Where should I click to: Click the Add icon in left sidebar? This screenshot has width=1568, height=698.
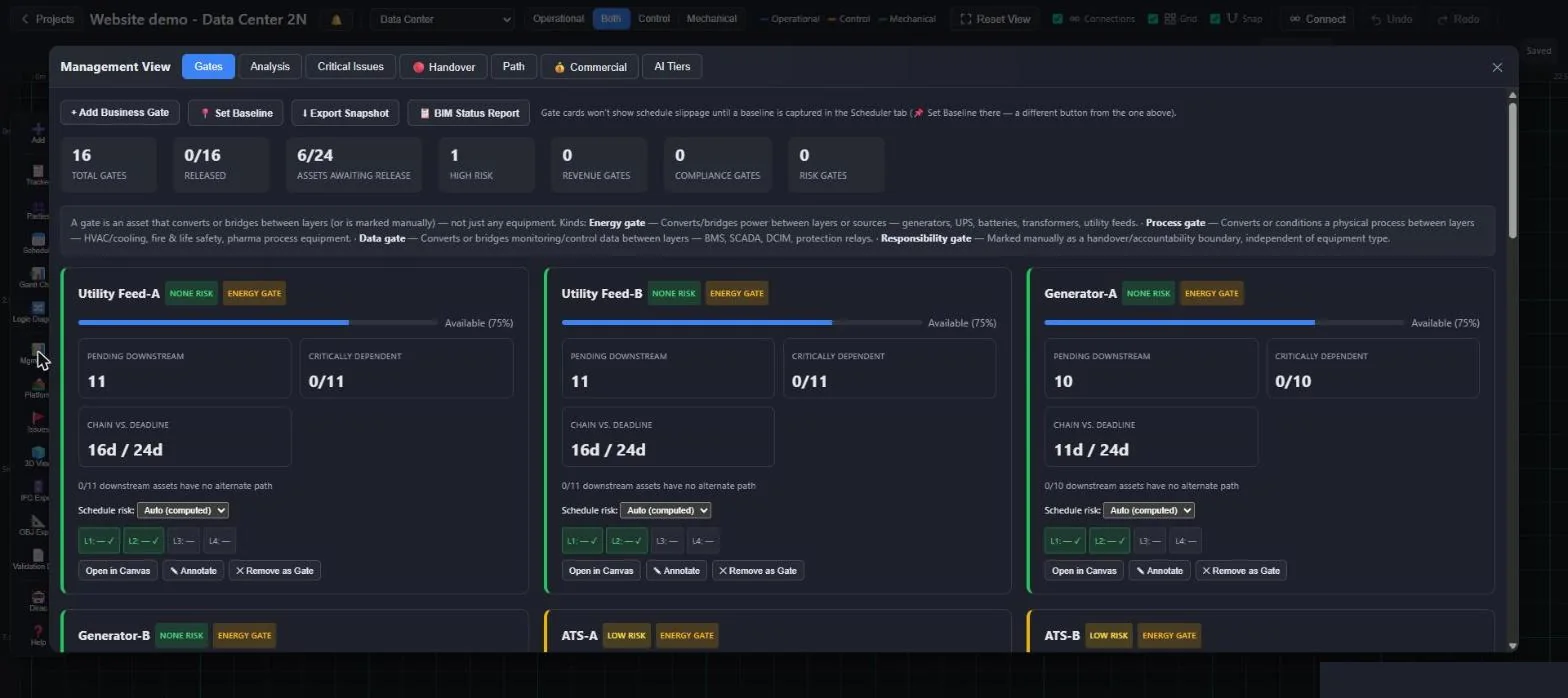pos(38,132)
